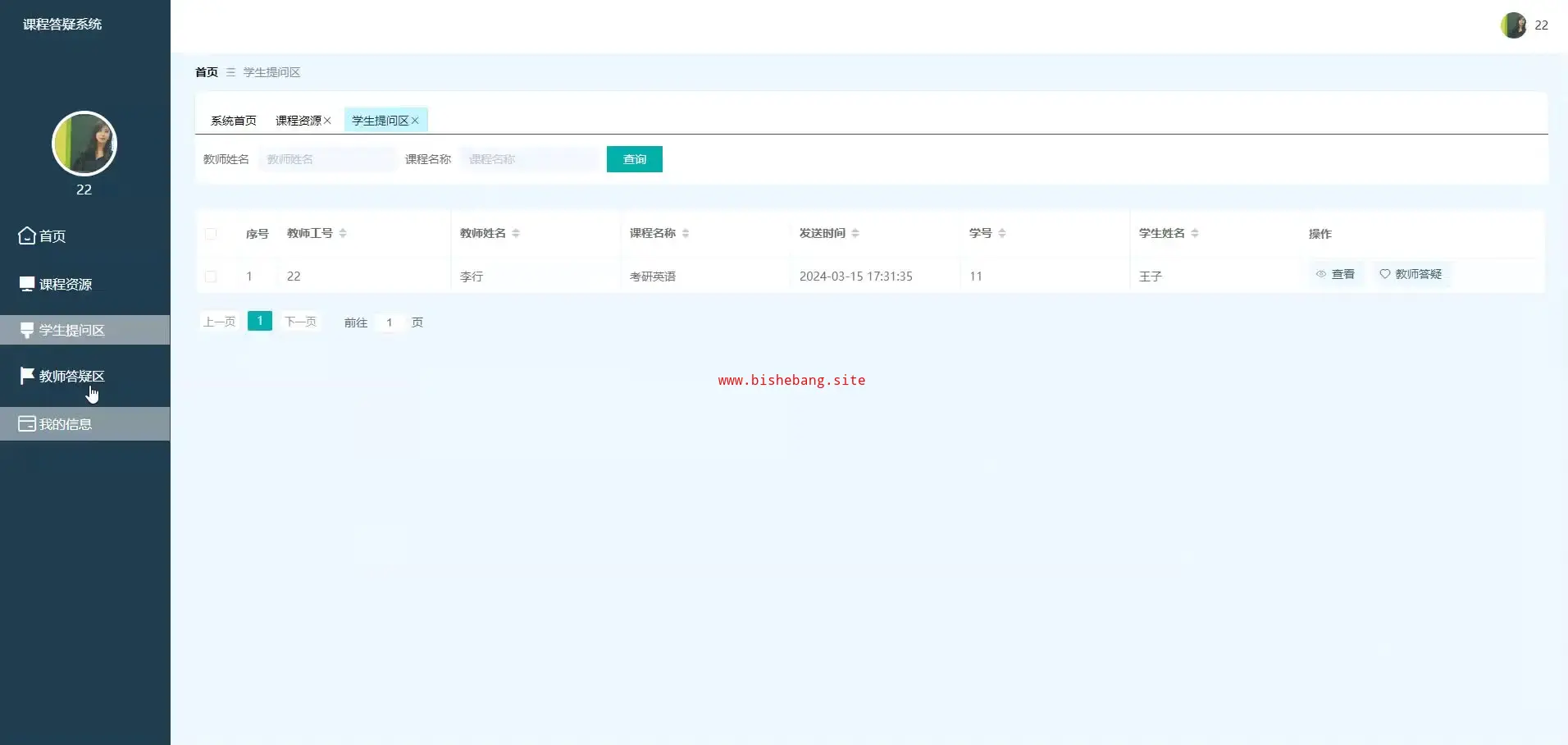
Task: Click the 首页 breadcrumb link
Action: [207, 72]
